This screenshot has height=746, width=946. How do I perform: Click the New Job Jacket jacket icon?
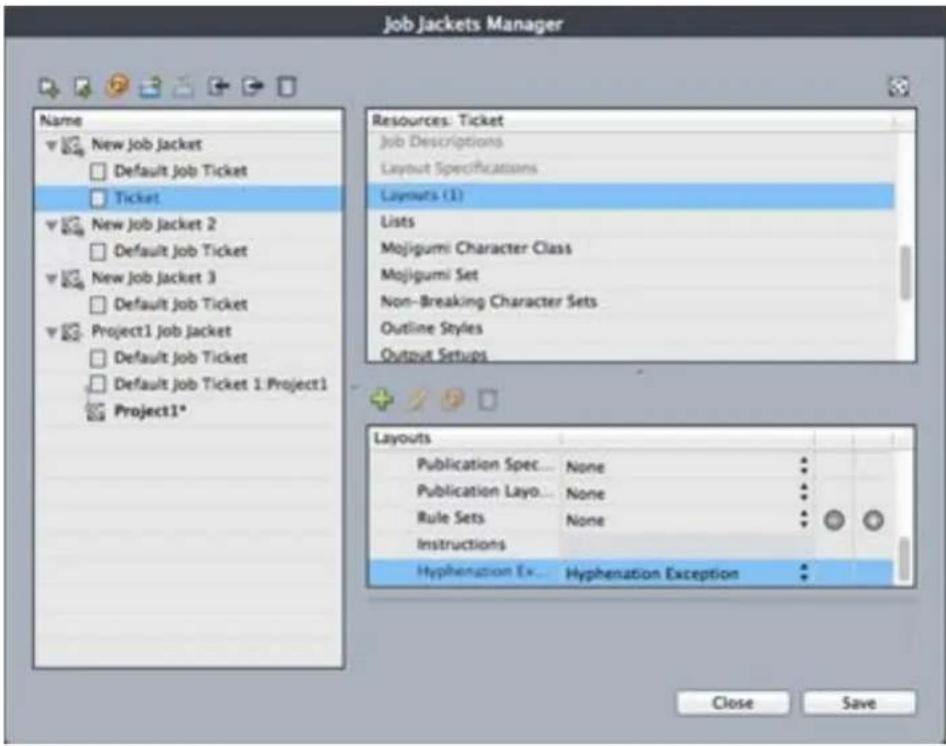coord(73,145)
